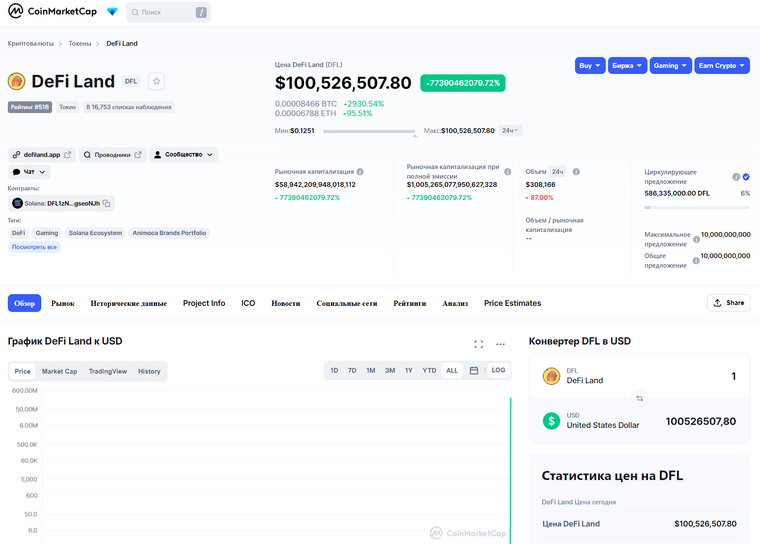This screenshot has height=544, width=760.
Task: Show info for Максимальное предложение
Action: coord(696,240)
